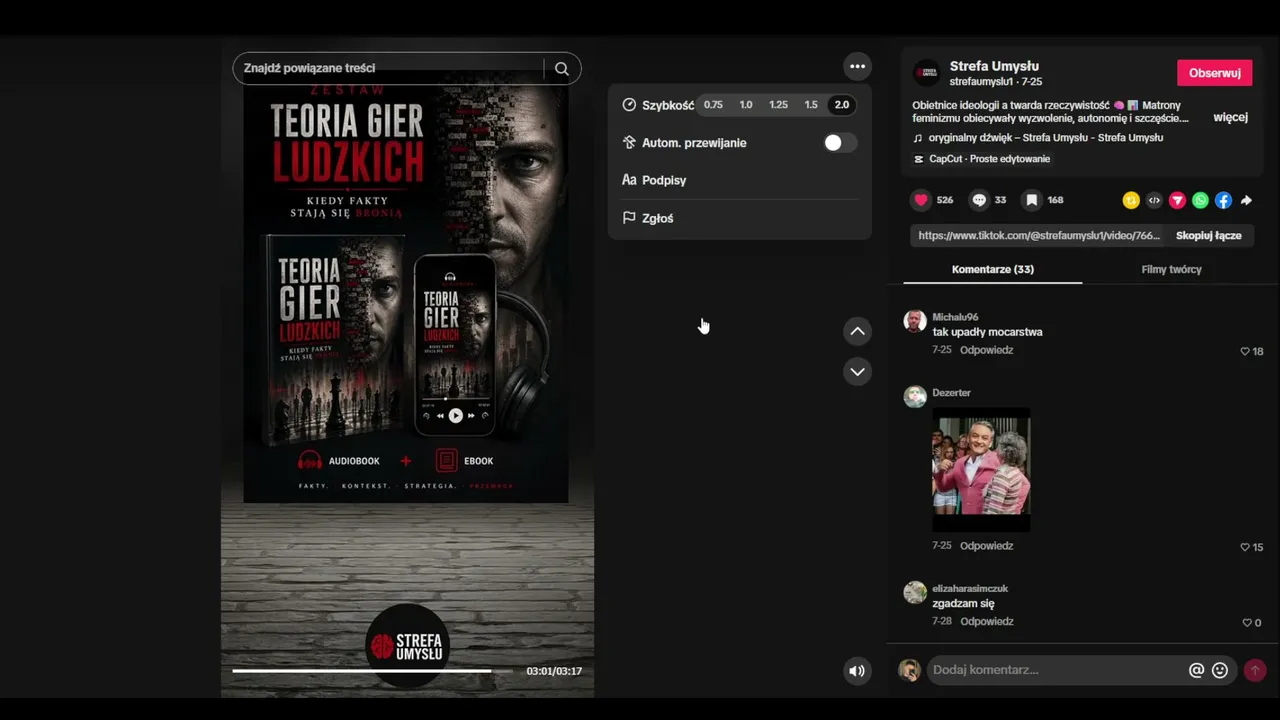The image size is (1280, 720).
Task: Share video on Facebook
Action: click(1223, 200)
